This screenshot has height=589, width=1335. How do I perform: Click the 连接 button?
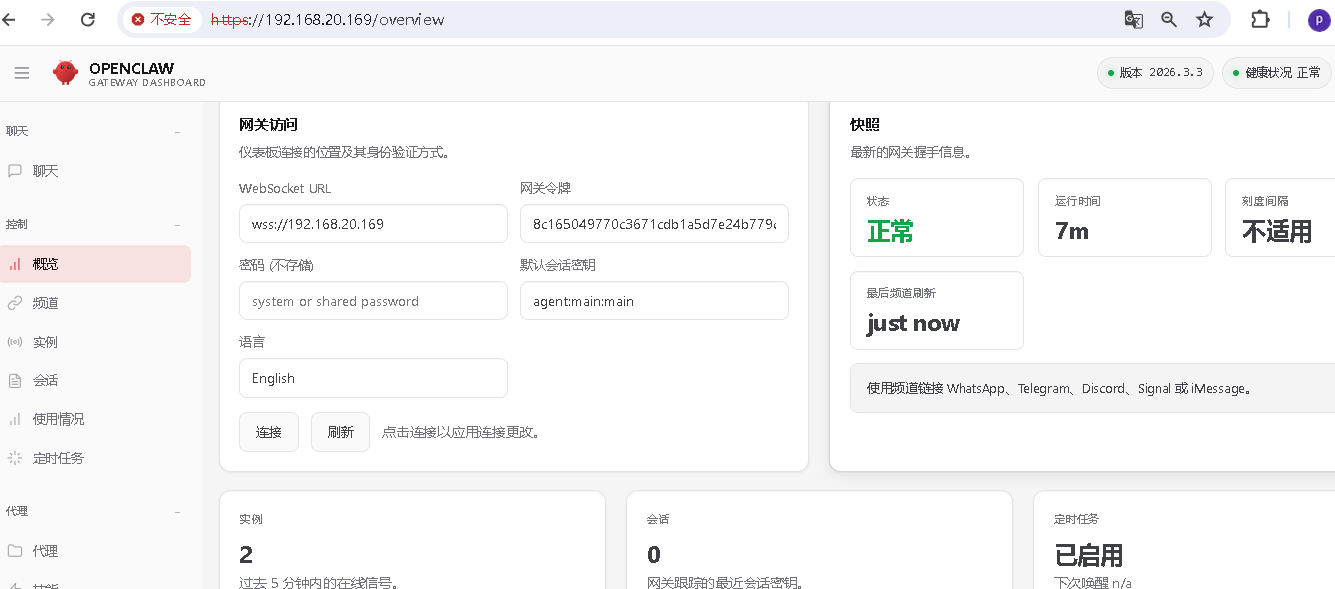[x=268, y=432]
